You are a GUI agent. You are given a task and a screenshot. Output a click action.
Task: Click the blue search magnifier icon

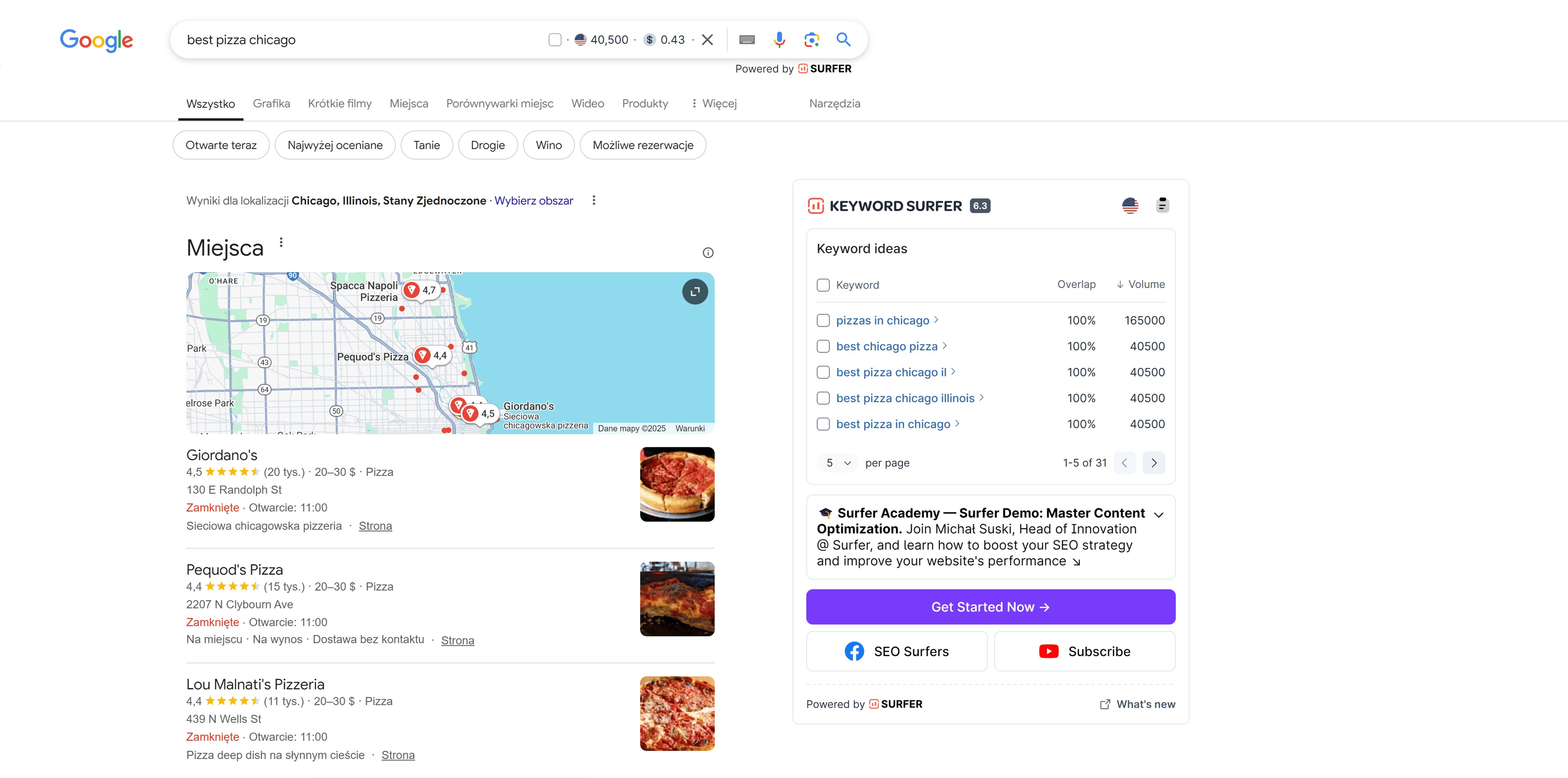[x=843, y=40]
